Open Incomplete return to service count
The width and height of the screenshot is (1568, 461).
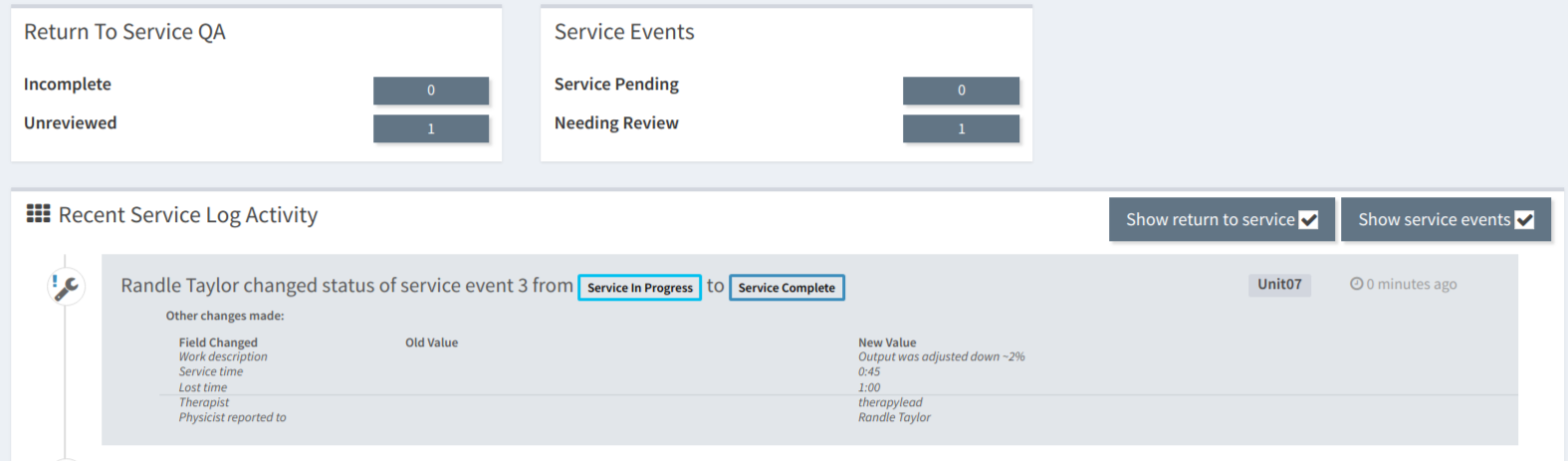coord(431,90)
